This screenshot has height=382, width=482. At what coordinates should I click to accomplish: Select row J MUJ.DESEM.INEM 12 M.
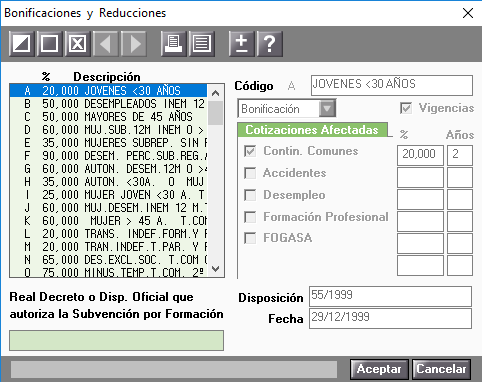[108, 208]
